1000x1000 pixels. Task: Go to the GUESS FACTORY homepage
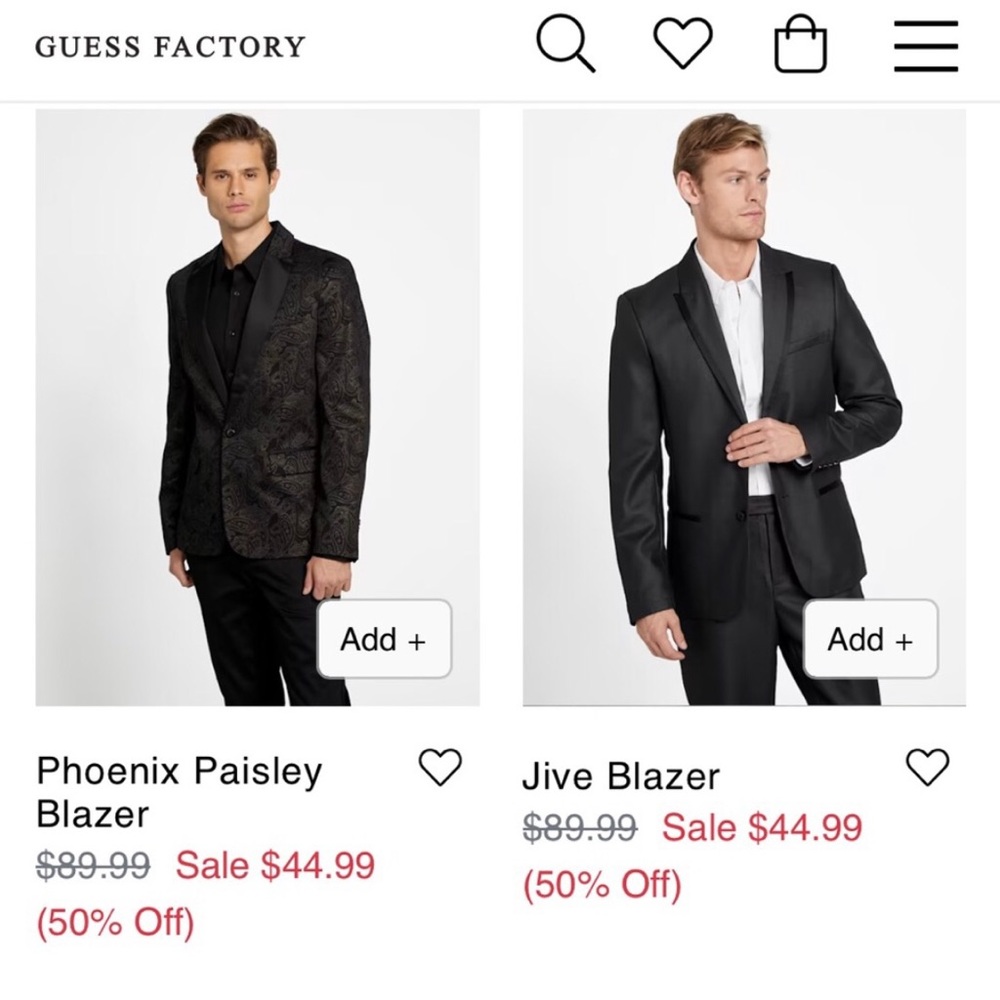pyautogui.click(x=168, y=46)
